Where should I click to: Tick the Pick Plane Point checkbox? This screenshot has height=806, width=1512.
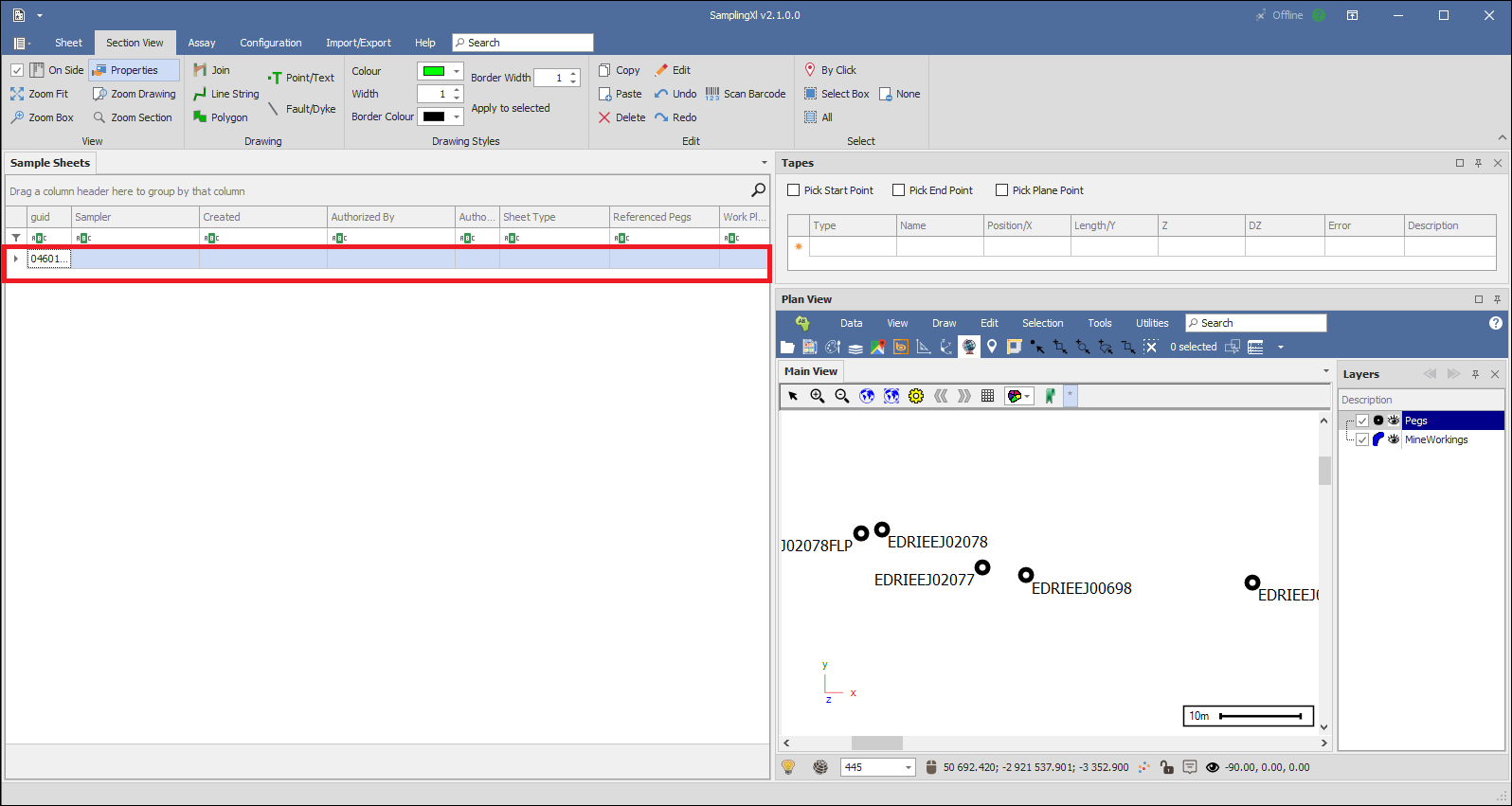[x=1002, y=190]
